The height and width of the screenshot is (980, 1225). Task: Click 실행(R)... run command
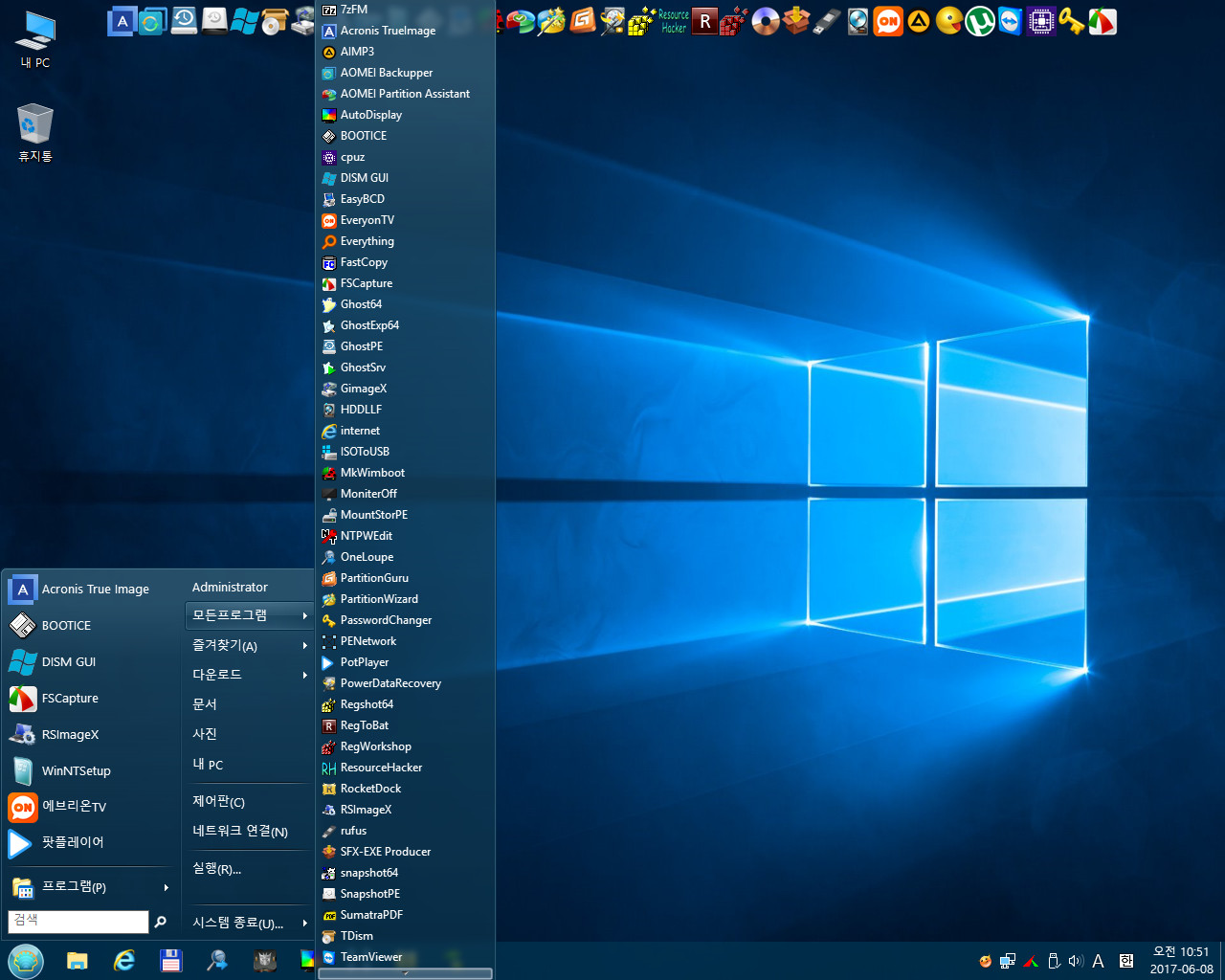point(249,868)
